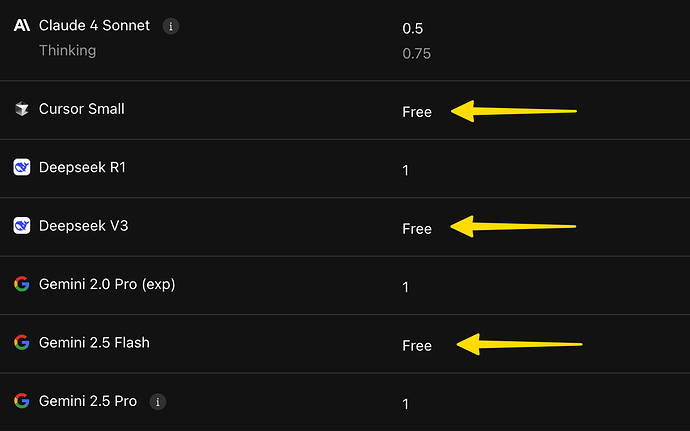
Task: Select the Gemini 2.5 Pro model name
Action: pos(88,401)
